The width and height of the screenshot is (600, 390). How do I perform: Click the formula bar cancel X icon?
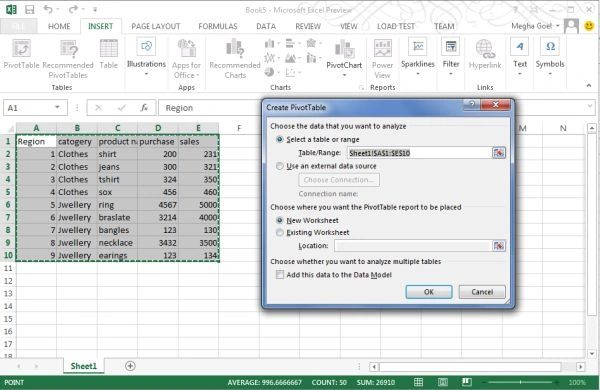(x=98, y=108)
